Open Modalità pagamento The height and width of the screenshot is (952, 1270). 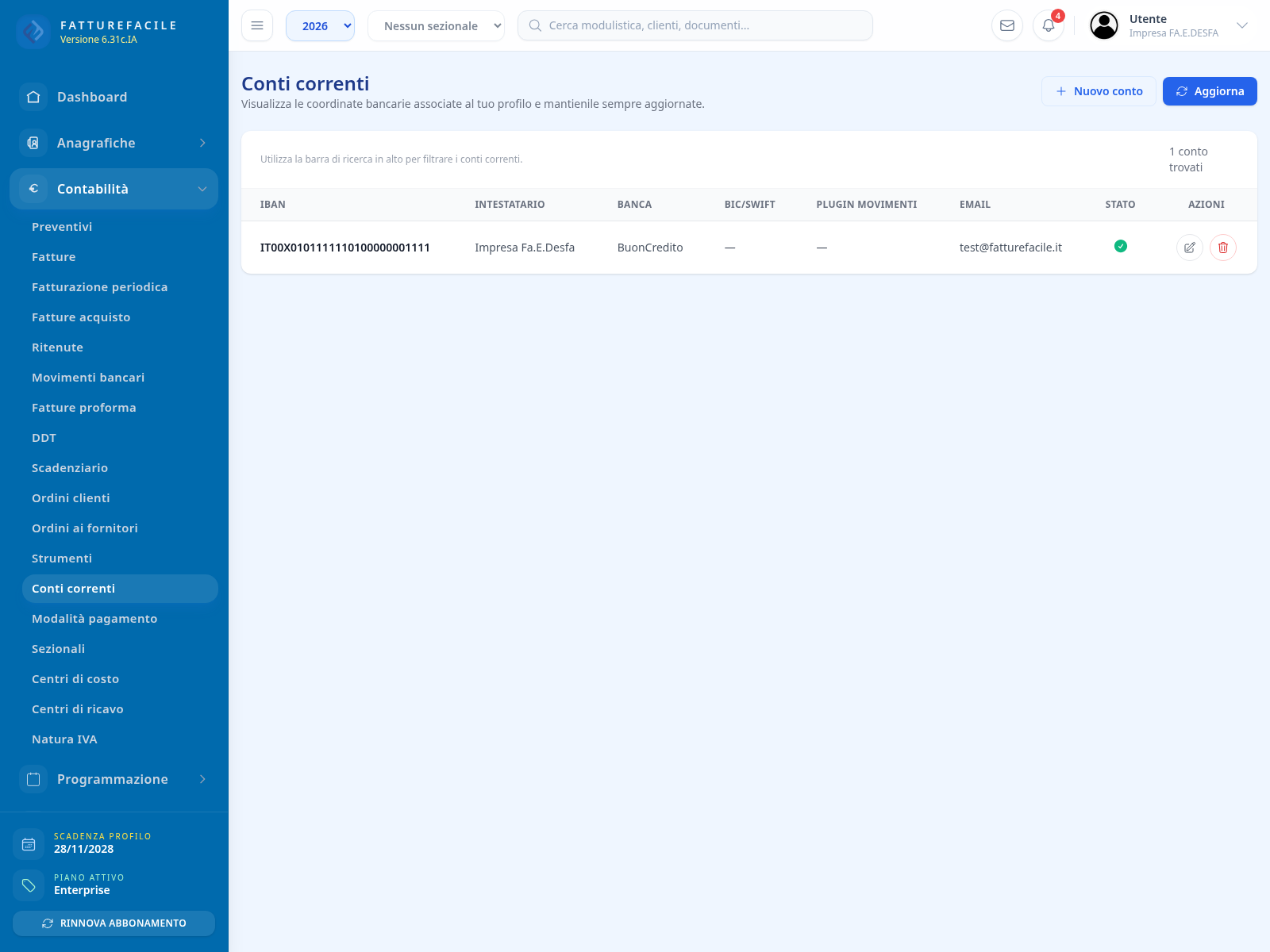point(120,619)
